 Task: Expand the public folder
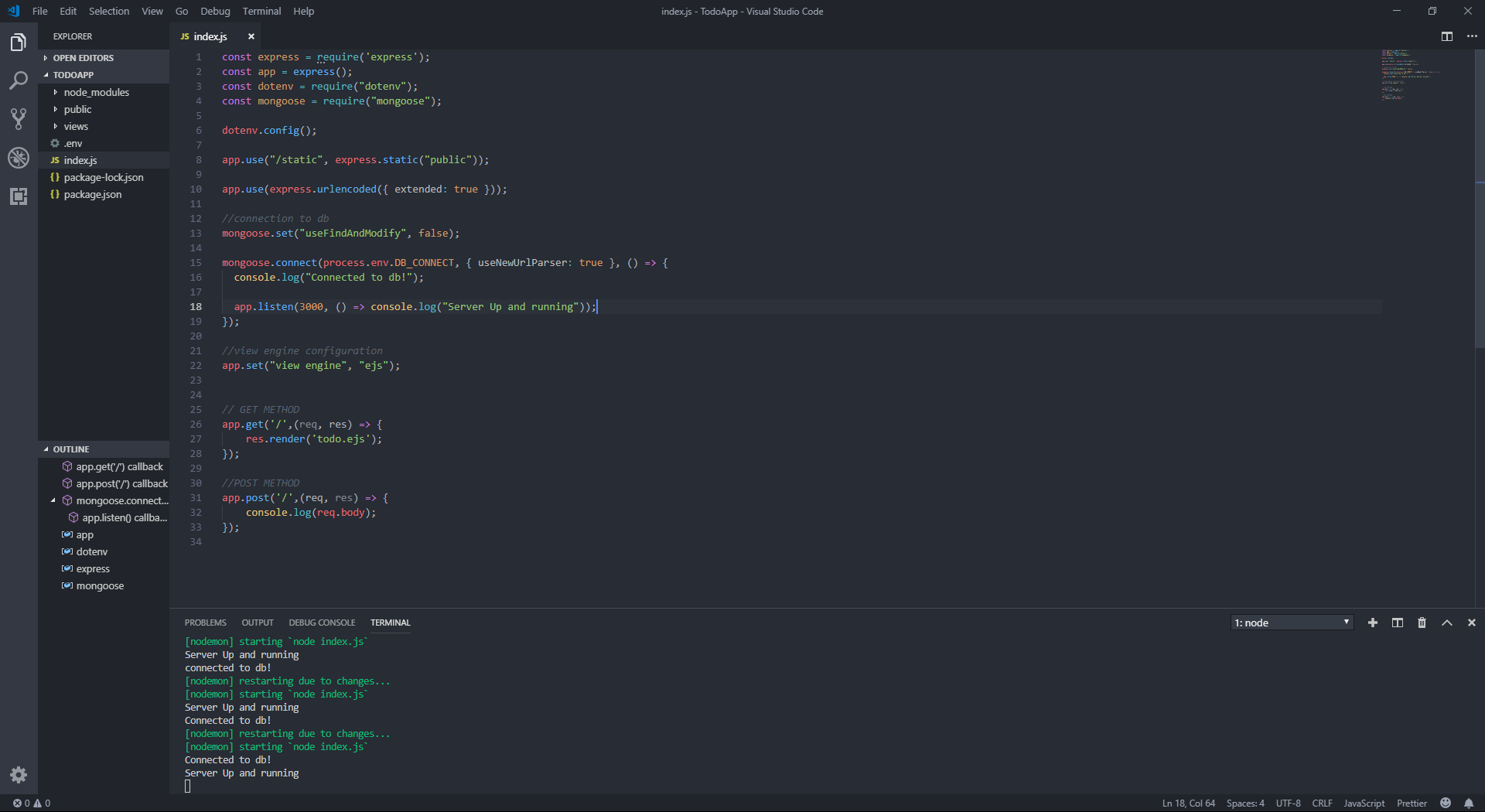[104, 109]
